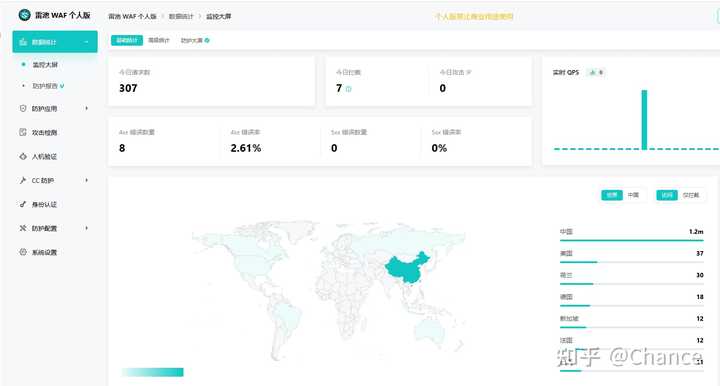Expand the CC 防护 submenu arrow
This screenshot has width=720, height=386.
tap(86, 180)
